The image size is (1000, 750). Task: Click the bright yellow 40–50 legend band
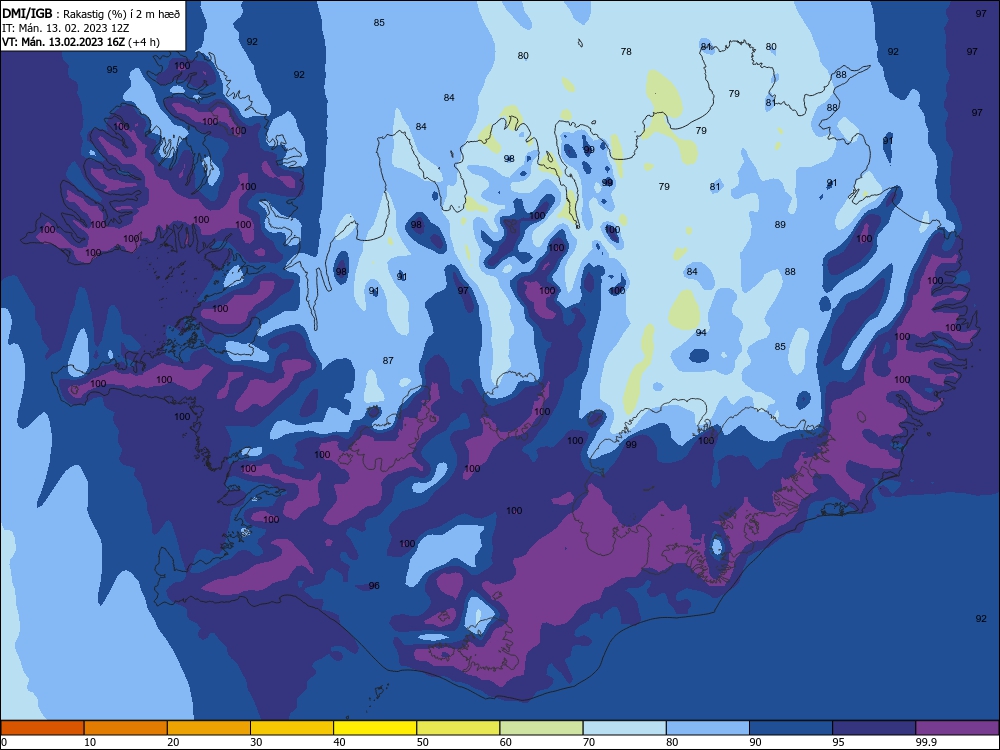(375, 728)
